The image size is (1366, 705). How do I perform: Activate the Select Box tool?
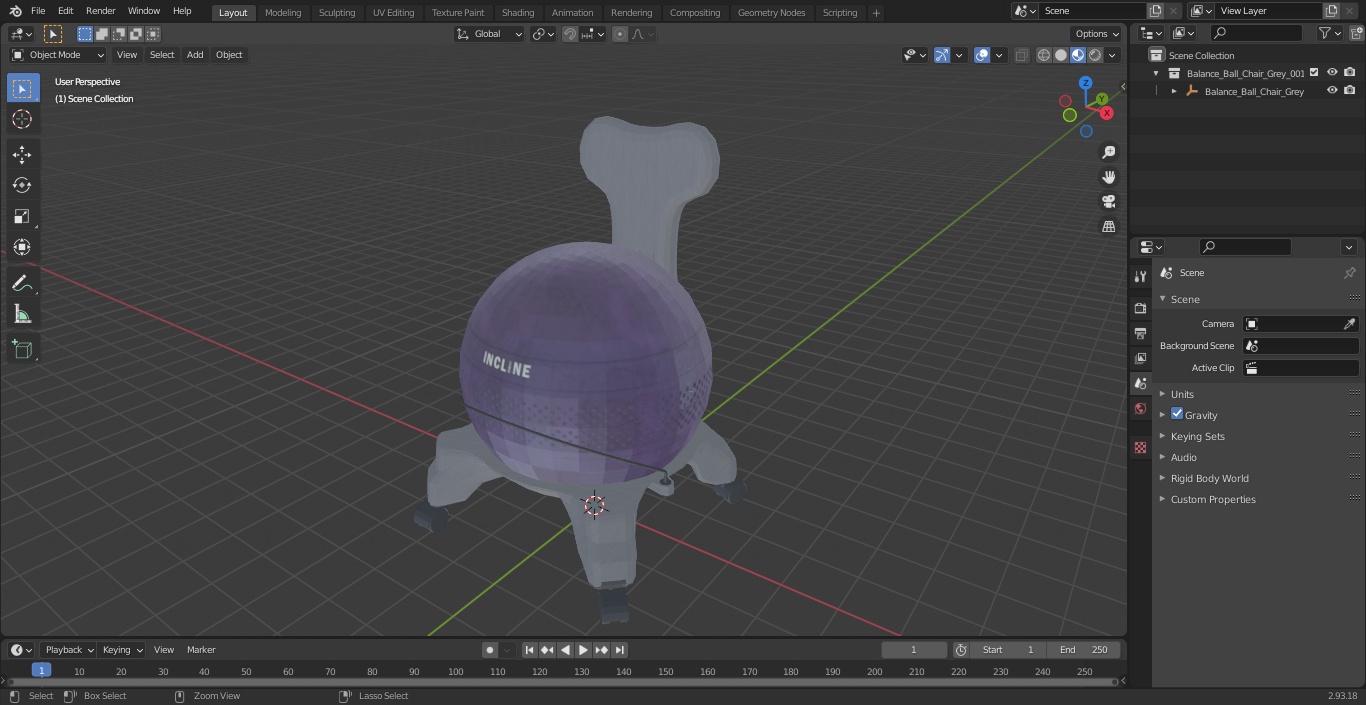point(22,88)
